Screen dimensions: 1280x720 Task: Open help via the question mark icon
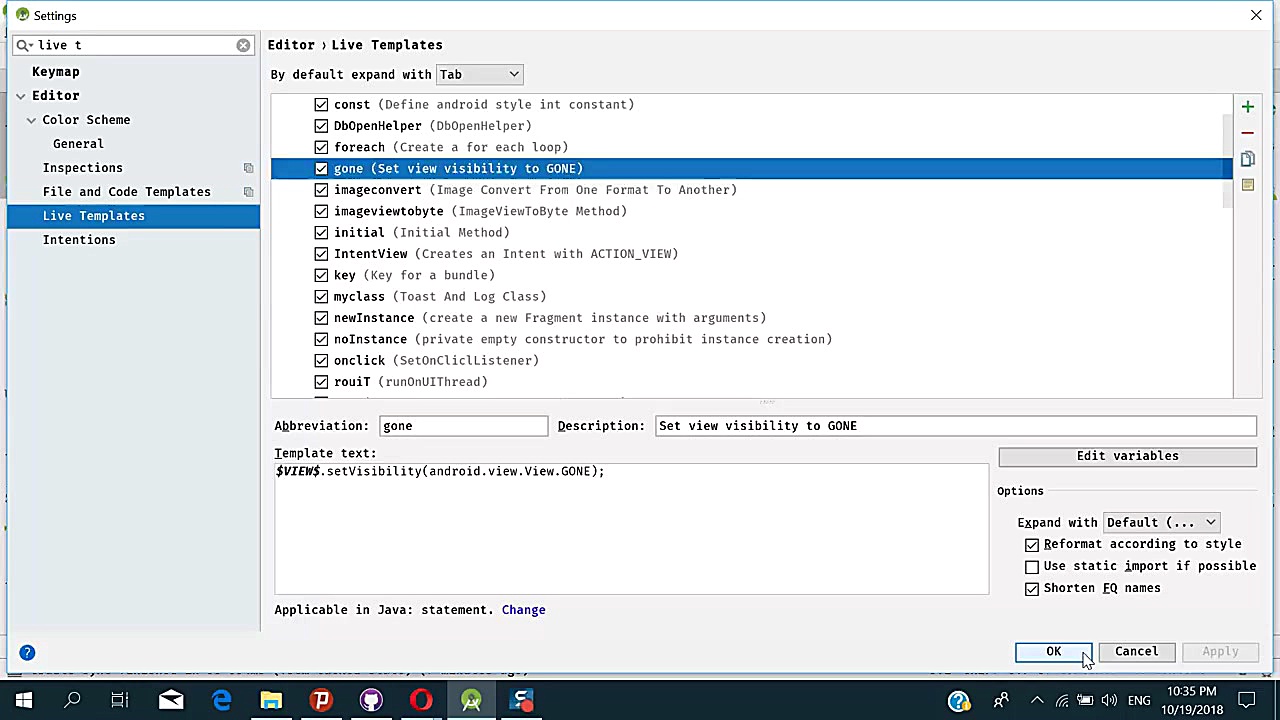pos(27,652)
